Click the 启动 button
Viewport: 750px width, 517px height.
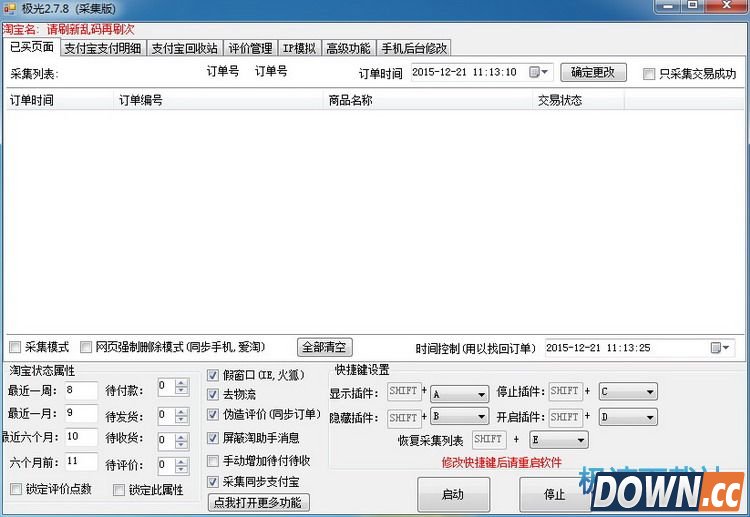453,494
